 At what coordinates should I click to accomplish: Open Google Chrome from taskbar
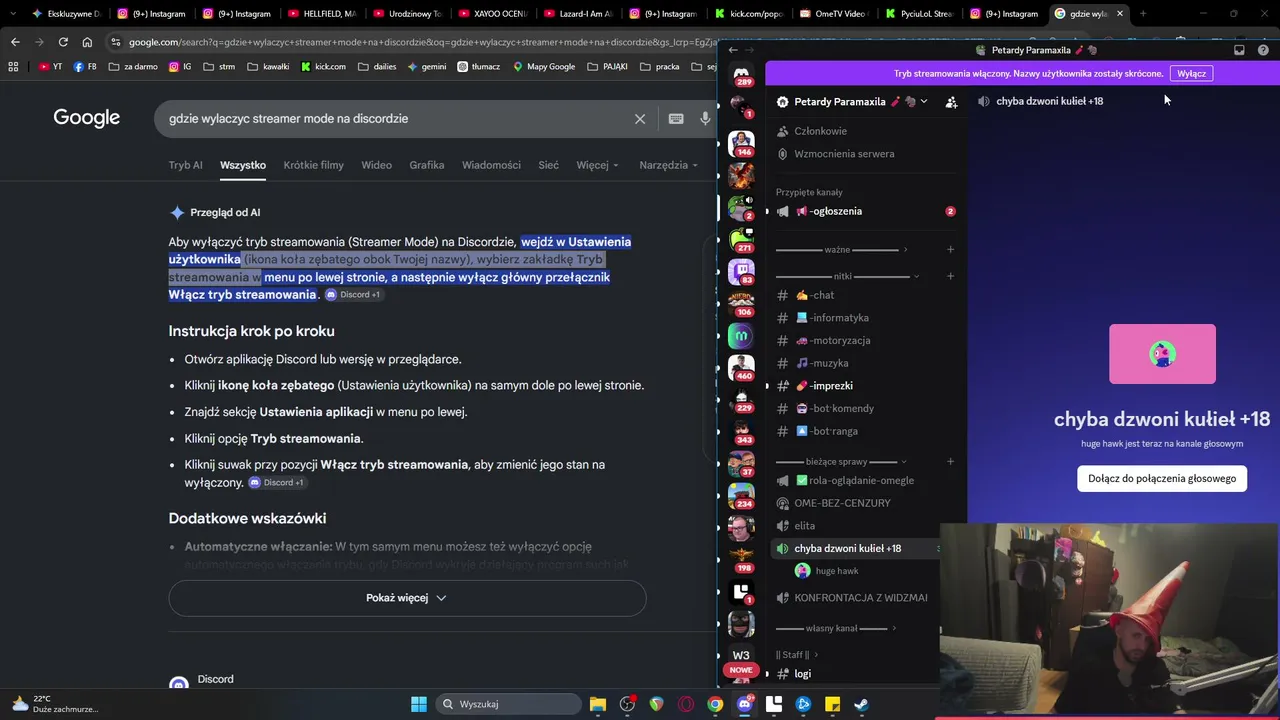[715, 704]
